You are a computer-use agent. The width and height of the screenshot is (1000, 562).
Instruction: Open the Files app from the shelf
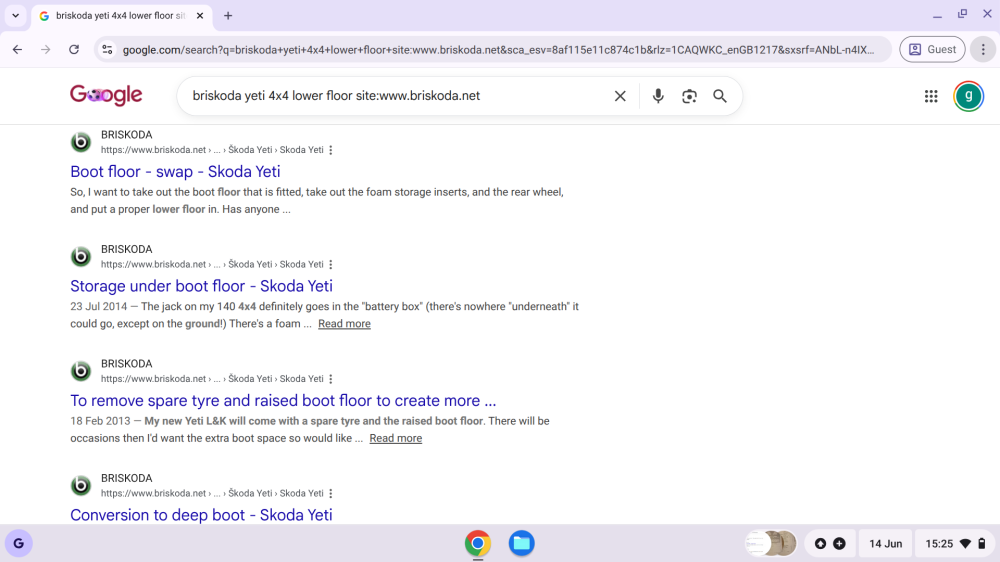point(521,544)
